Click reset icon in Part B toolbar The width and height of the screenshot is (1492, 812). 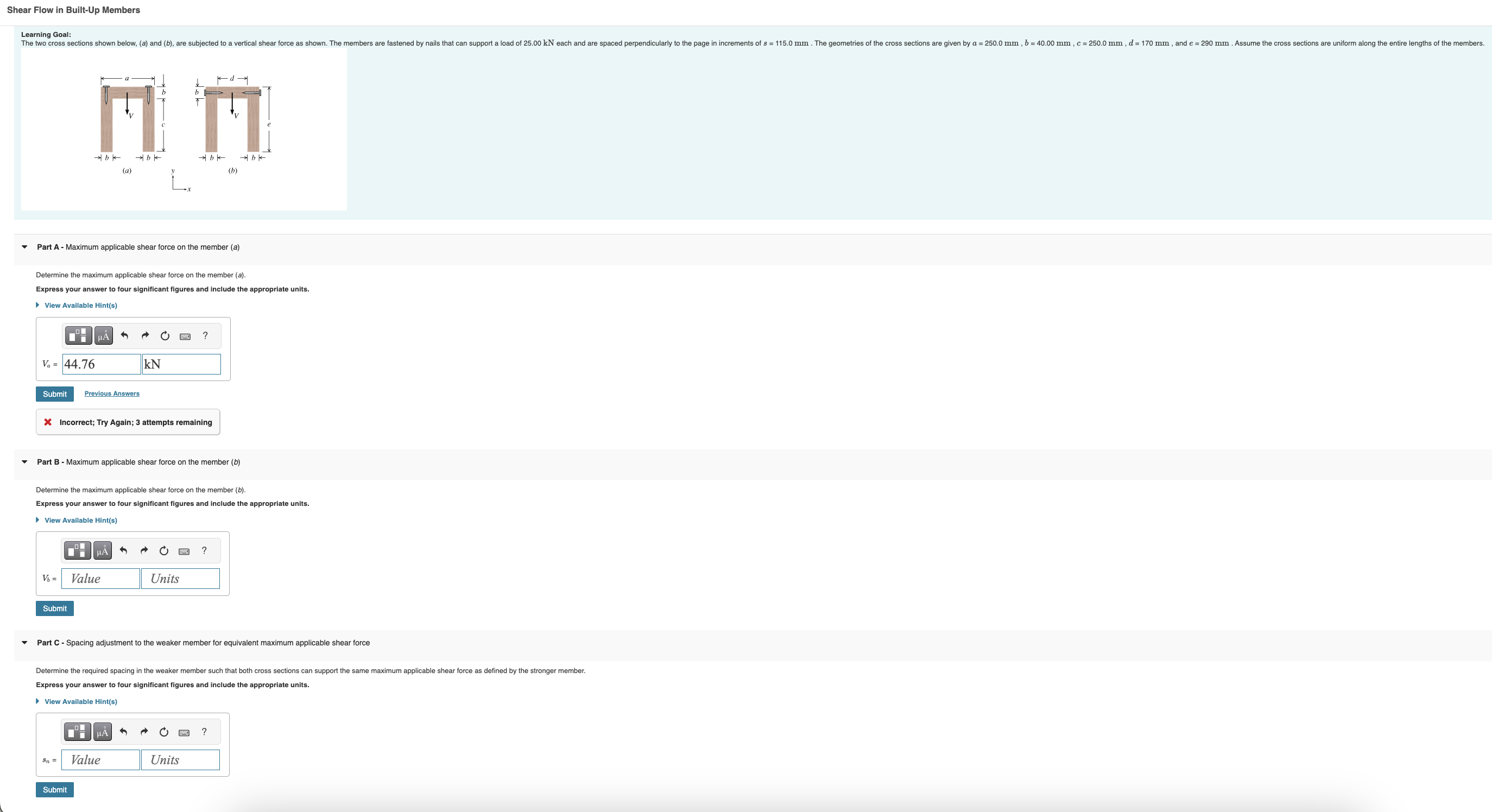tap(164, 550)
